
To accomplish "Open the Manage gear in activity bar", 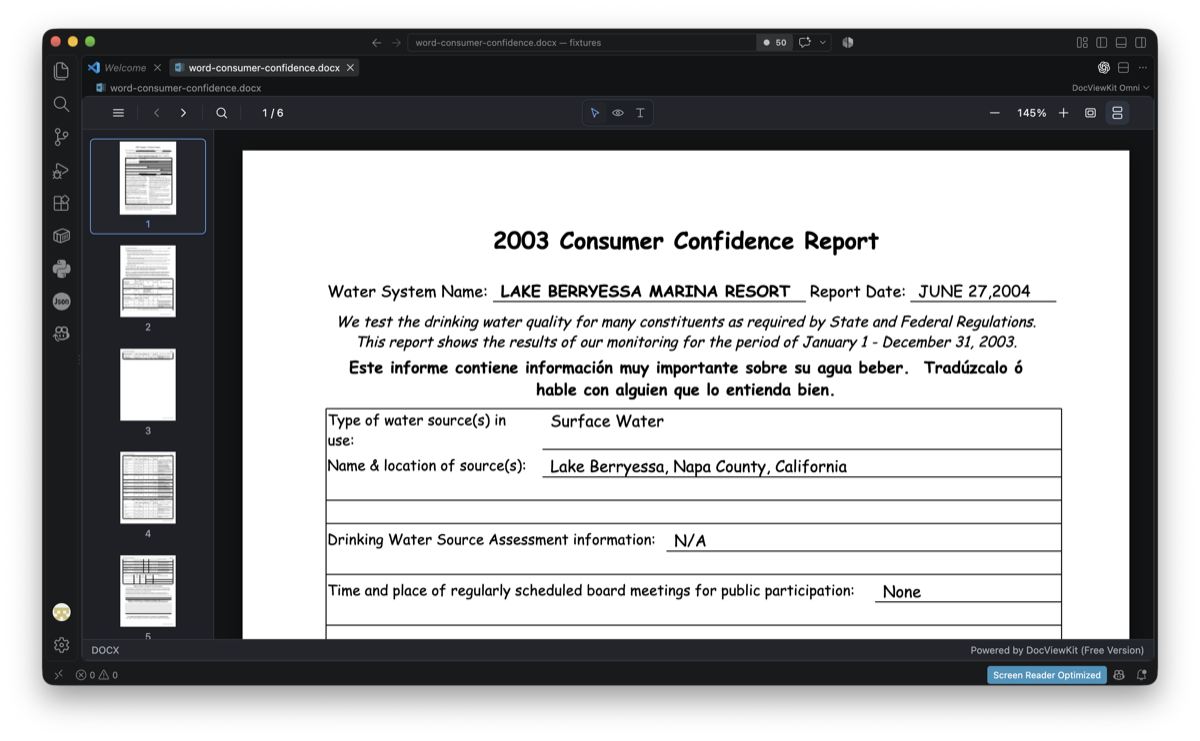I will coord(61,645).
